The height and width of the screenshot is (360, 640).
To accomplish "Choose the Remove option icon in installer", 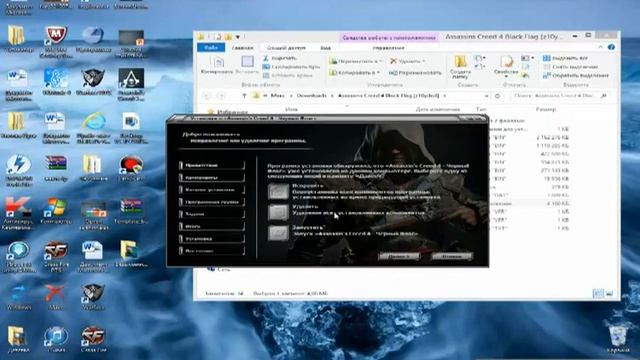I will [x=278, y=212].
